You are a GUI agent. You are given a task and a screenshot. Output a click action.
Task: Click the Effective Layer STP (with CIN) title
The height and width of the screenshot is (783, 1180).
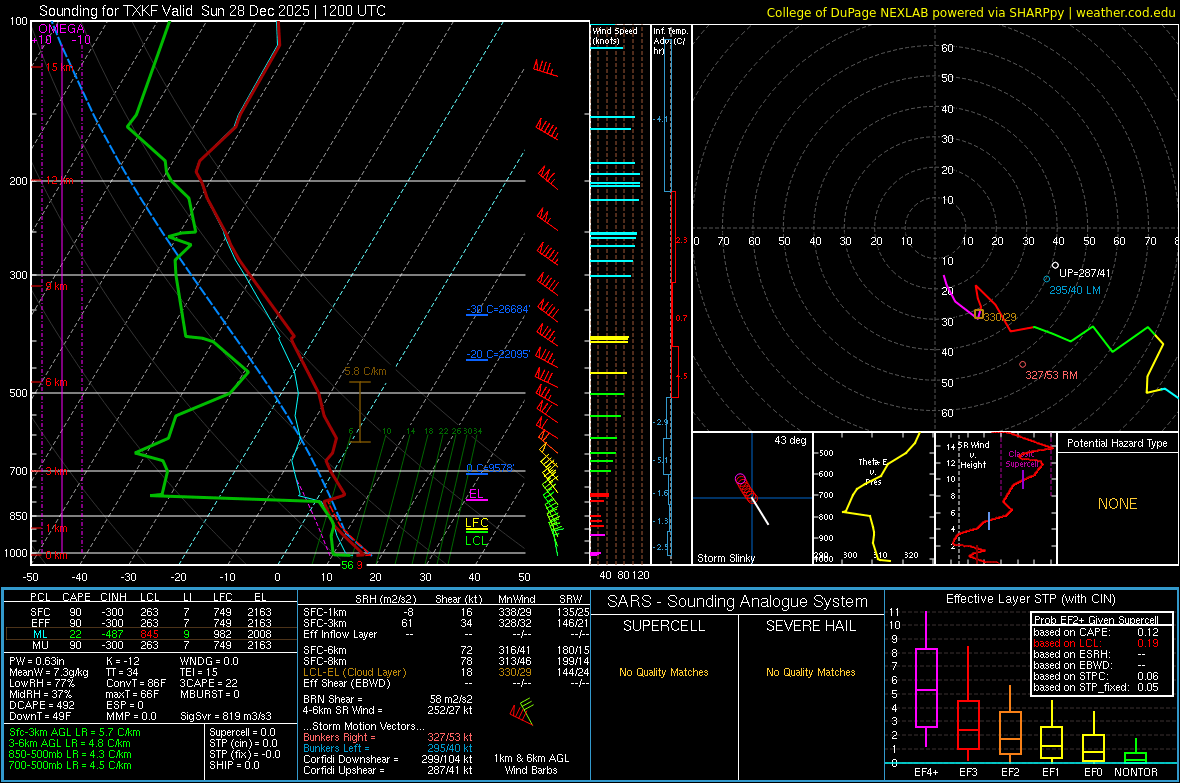[x=1030, y=599]
